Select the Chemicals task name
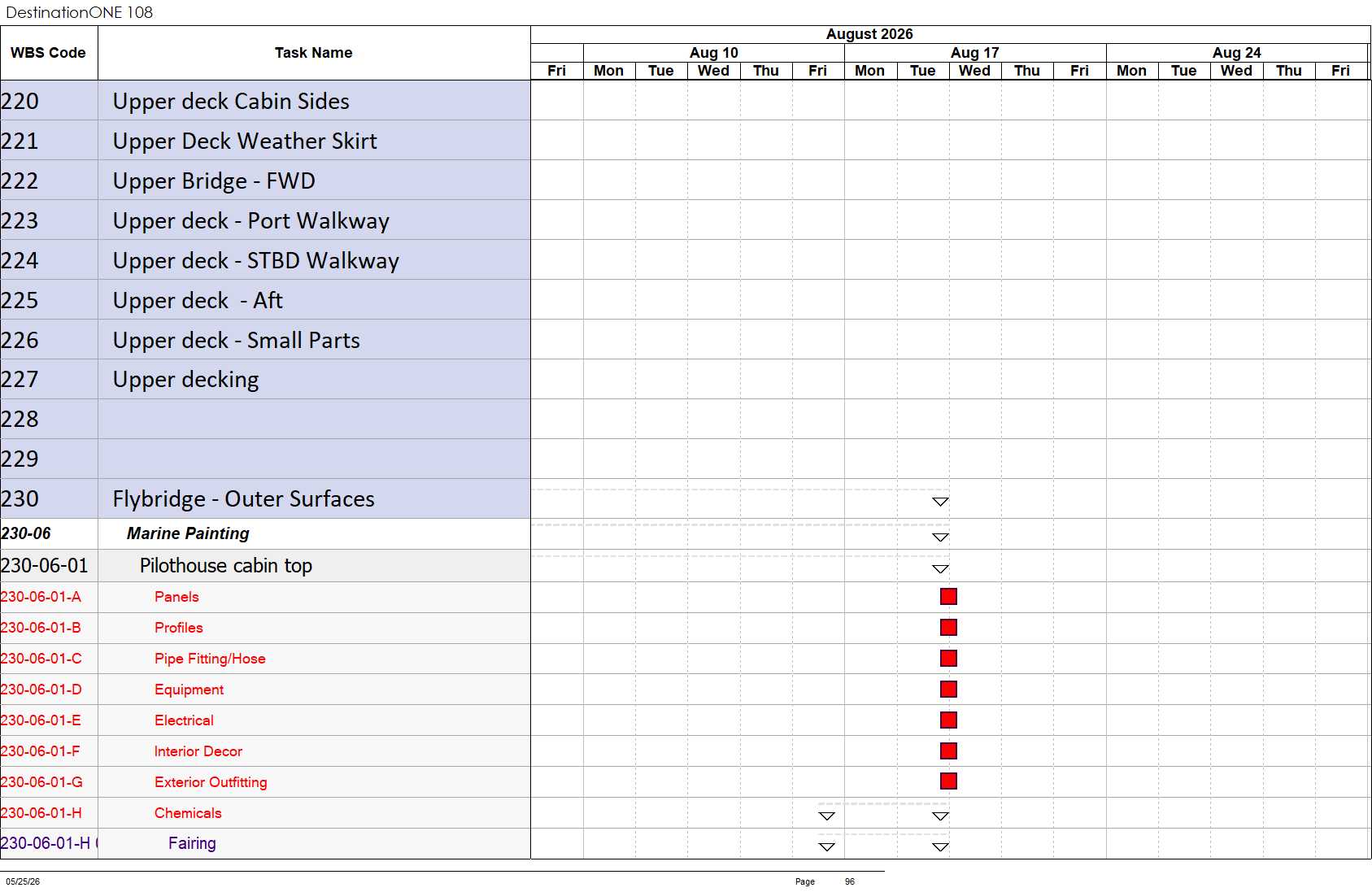Image resolution: width=1372 pixels, height=892 pixels. coord(188,813)
